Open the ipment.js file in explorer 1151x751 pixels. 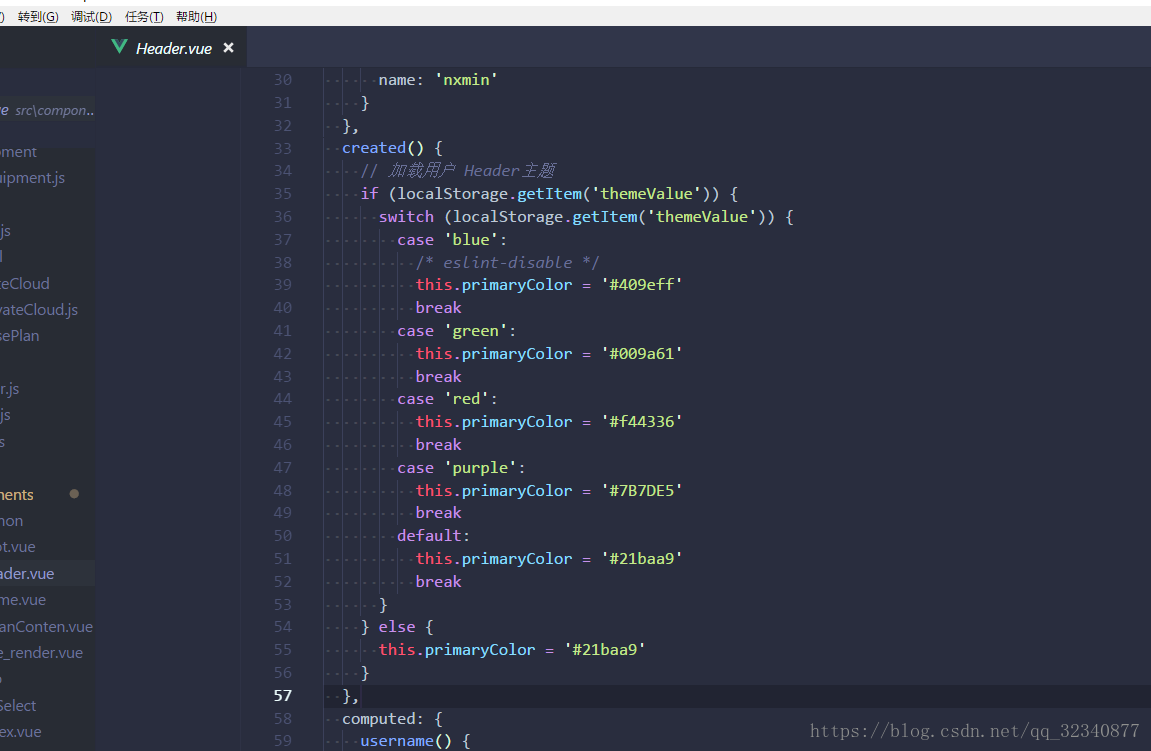click(x=32, y=178)
